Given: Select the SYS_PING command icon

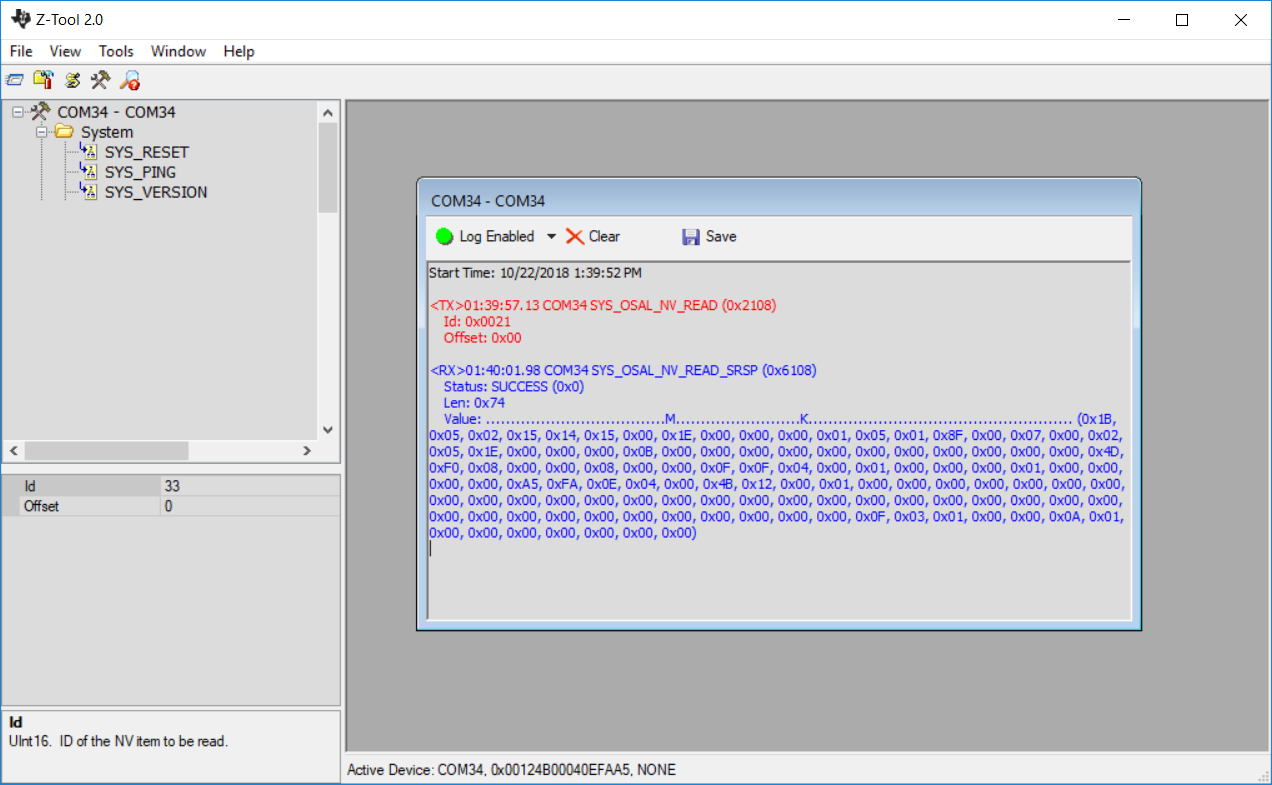Looking at the screenshot, I should (90, 172).
